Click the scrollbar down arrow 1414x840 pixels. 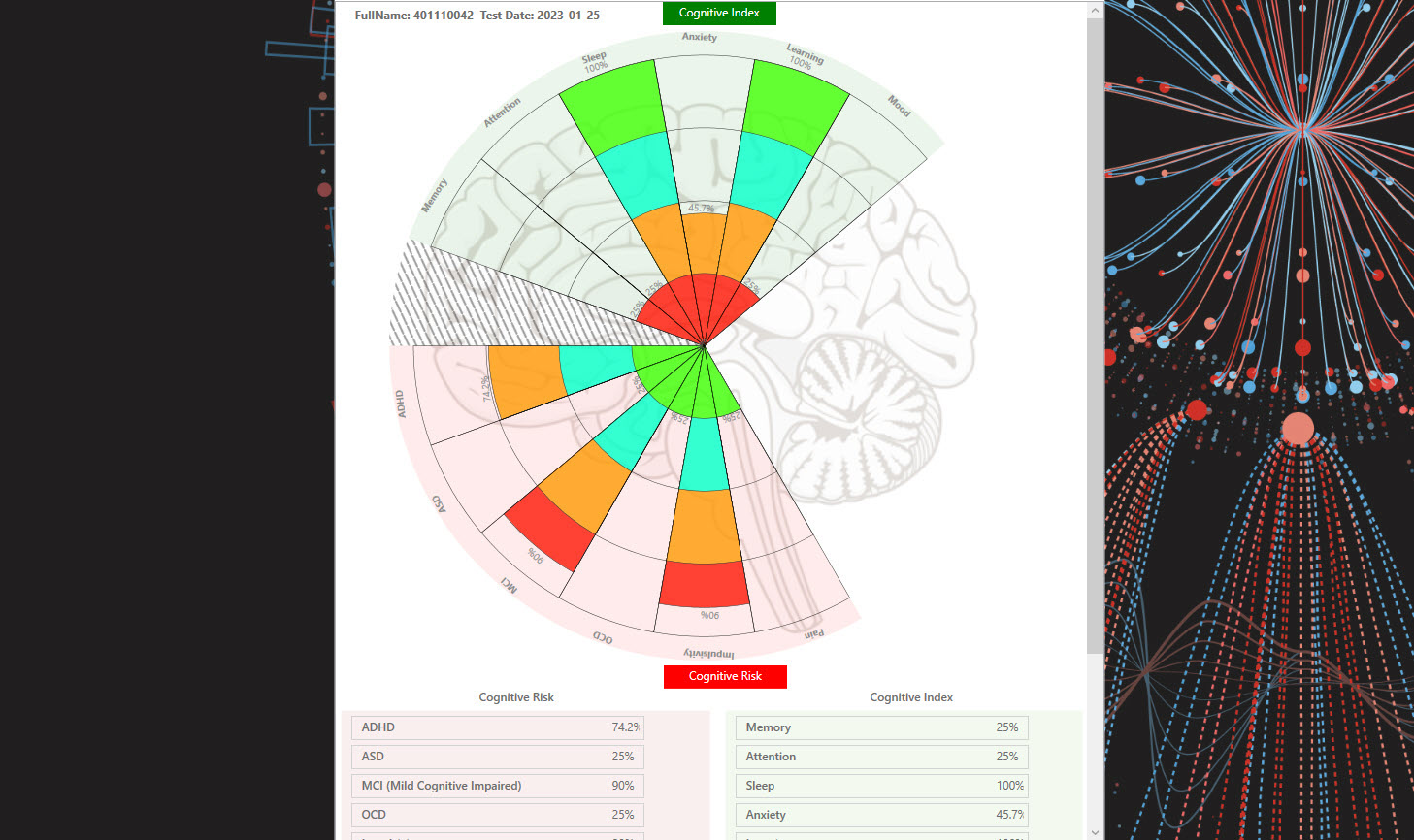click(x=1095, y=831)
